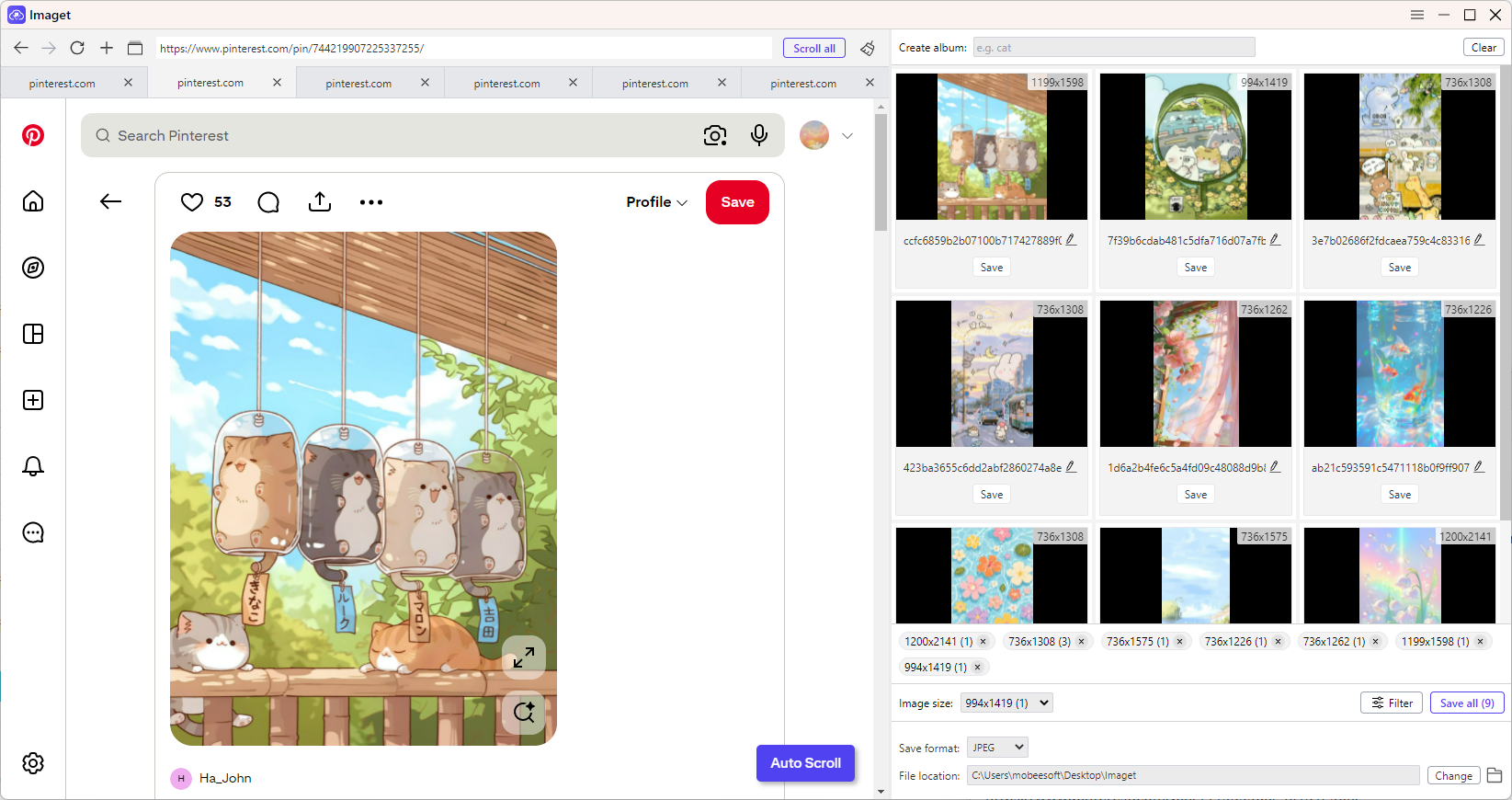
Task: Open pin comments bubble icon
Action: [x=268, y=202]
